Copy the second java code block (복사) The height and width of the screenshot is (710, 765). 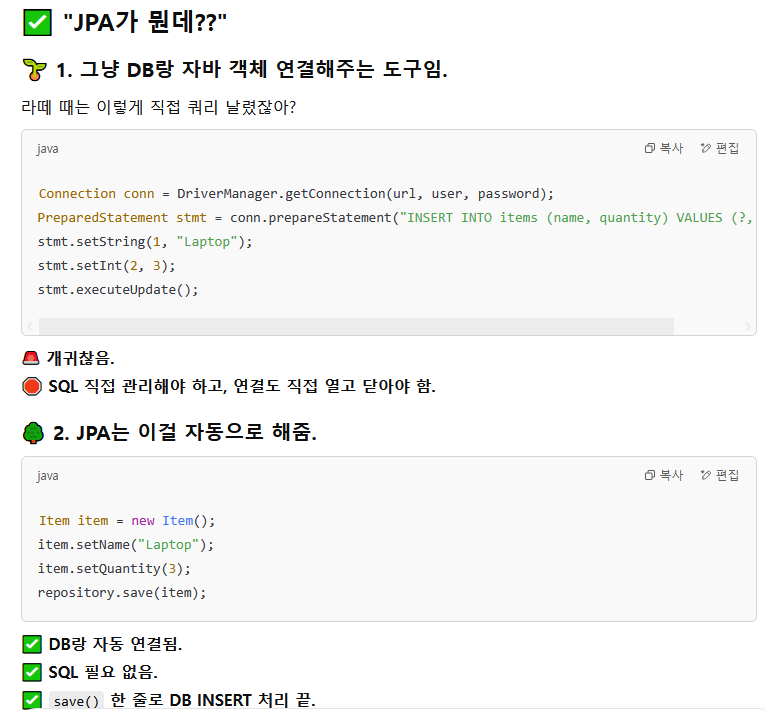click(664, 475)
